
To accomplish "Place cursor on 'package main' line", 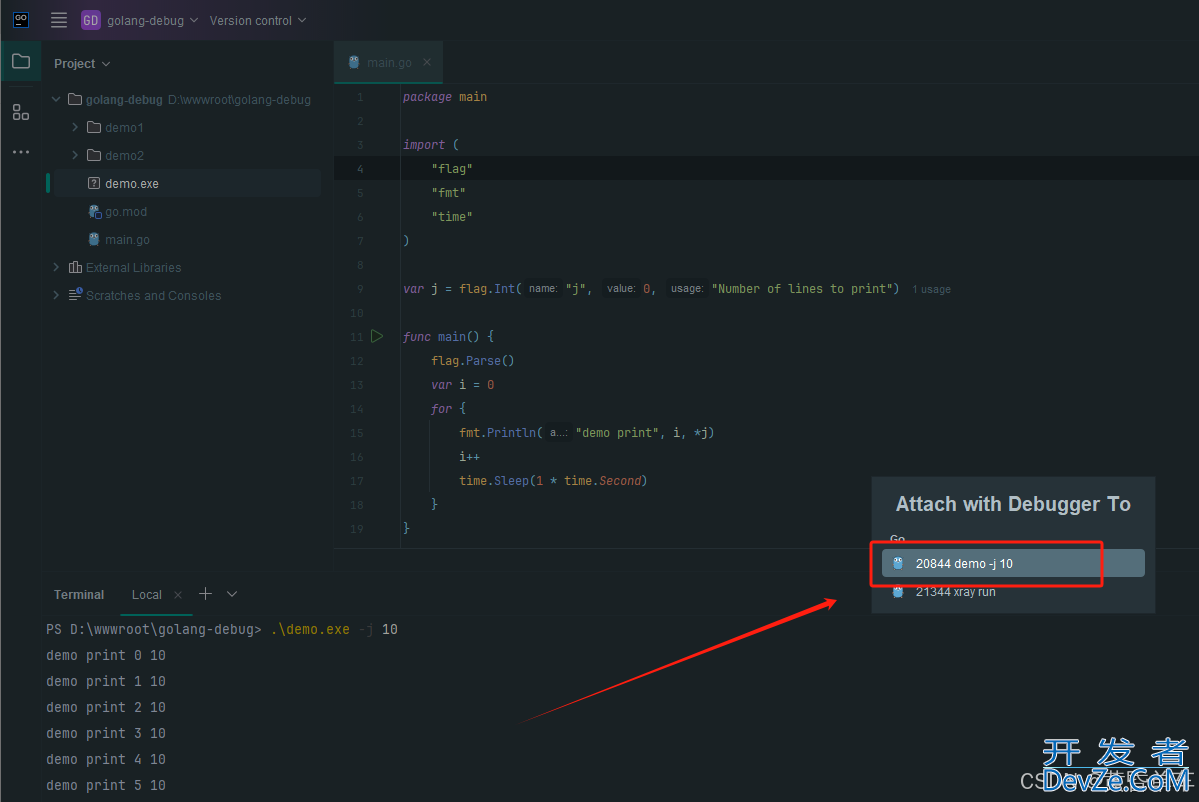I will pyautogui.click(x=444, y=96).
